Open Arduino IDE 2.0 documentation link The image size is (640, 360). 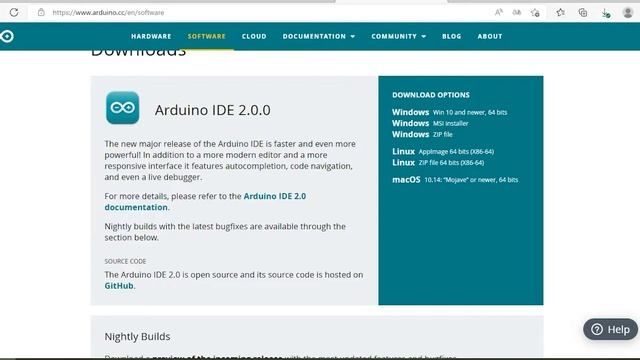[205, 202]
